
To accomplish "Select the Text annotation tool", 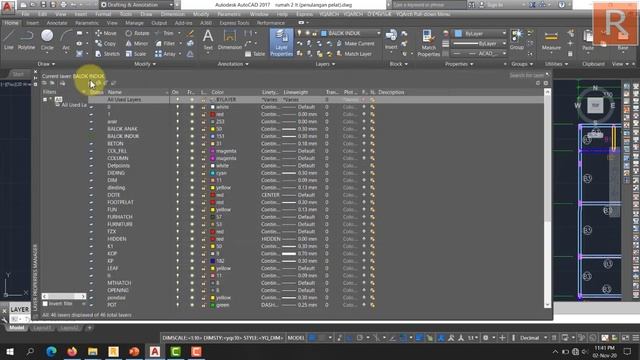I will (x=208, y=40).
